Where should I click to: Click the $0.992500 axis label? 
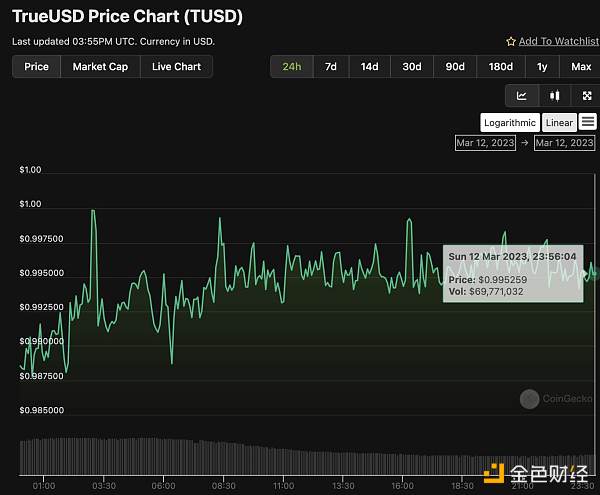click(x=41, y=307)
